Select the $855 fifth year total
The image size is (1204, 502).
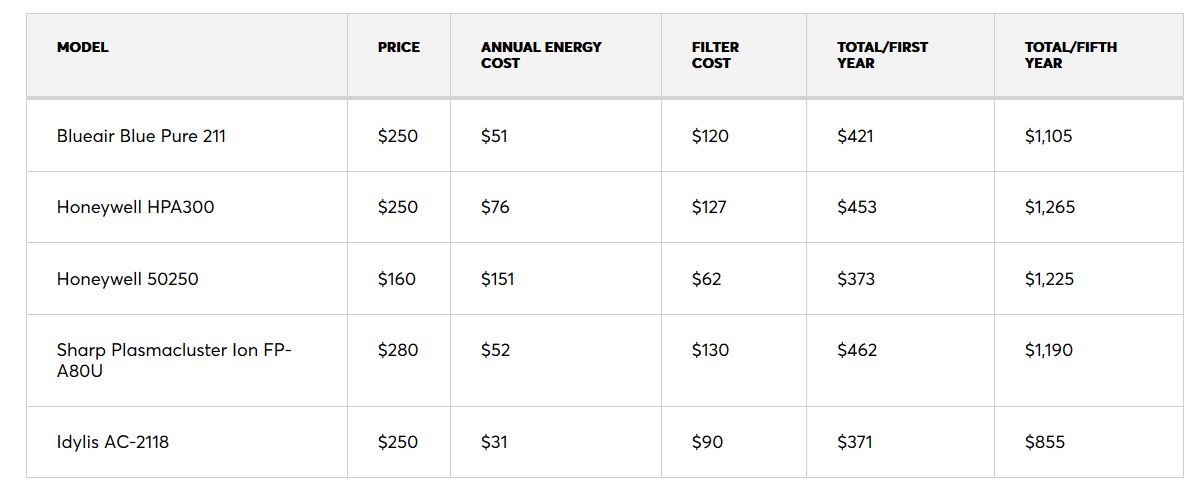coord(1045,441)
